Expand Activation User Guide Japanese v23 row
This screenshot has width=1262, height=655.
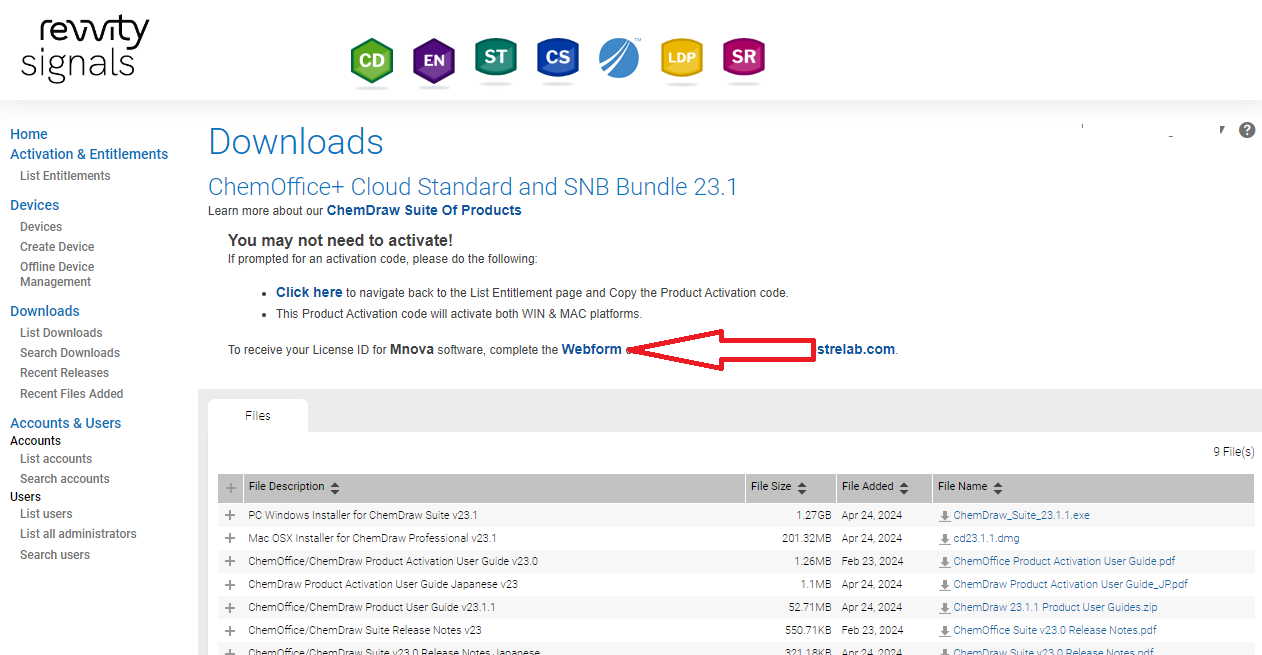pos(231,585)
